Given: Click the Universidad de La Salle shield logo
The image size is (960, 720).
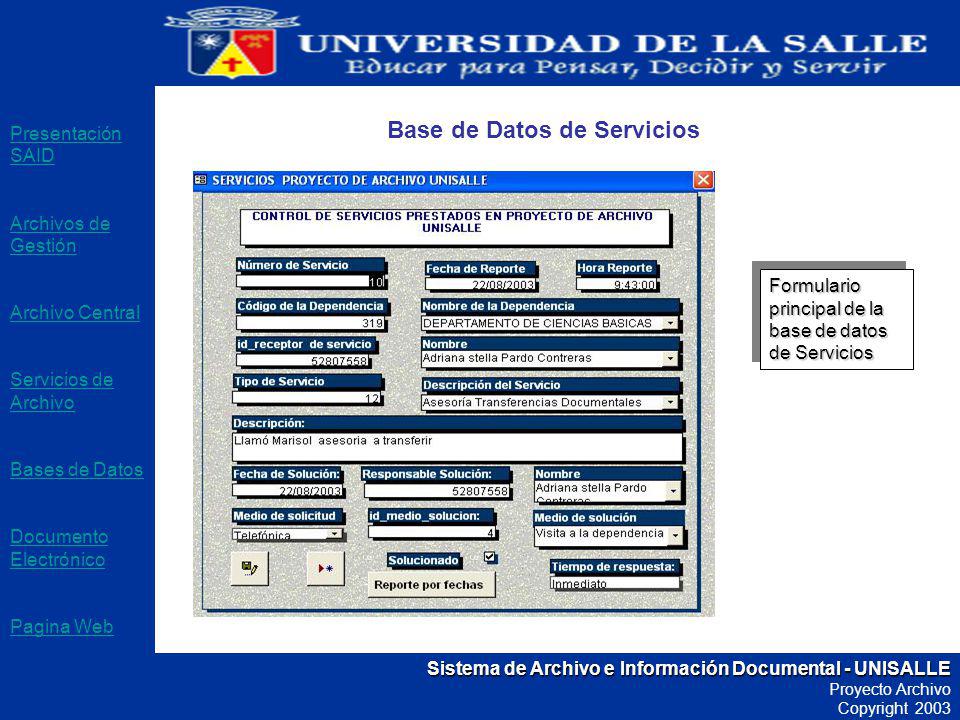Looking at the screenshot, I should click(x=231, y=42).
